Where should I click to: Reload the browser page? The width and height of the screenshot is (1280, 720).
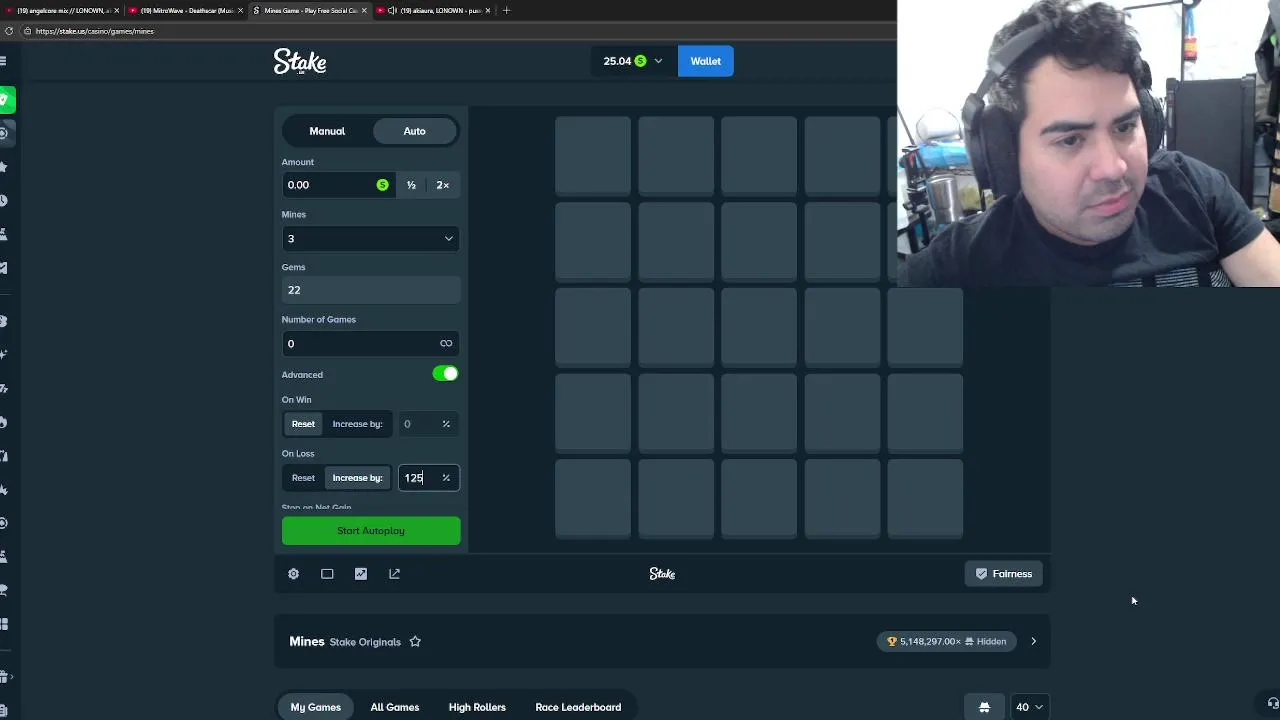coord(9,31)
